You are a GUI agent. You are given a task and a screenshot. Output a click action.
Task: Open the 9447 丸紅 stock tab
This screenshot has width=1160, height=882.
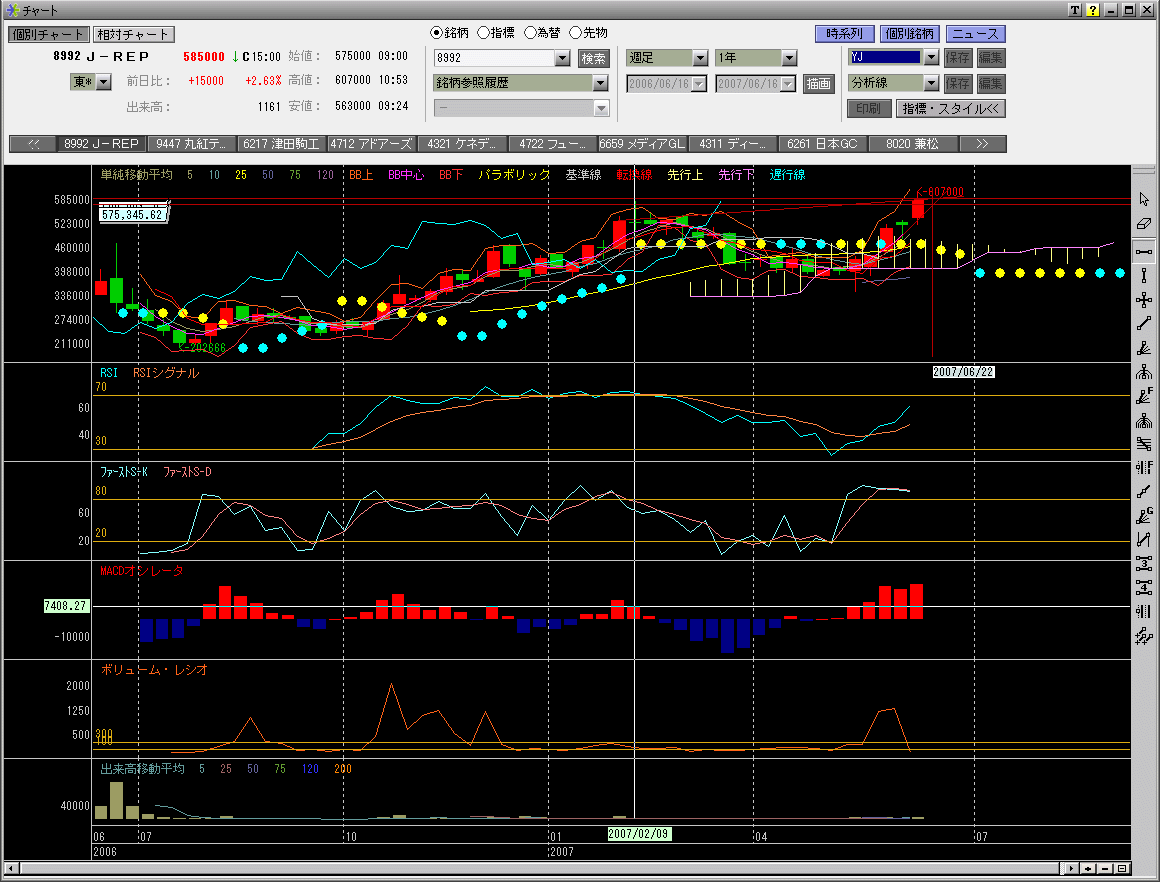click(193, 144)
